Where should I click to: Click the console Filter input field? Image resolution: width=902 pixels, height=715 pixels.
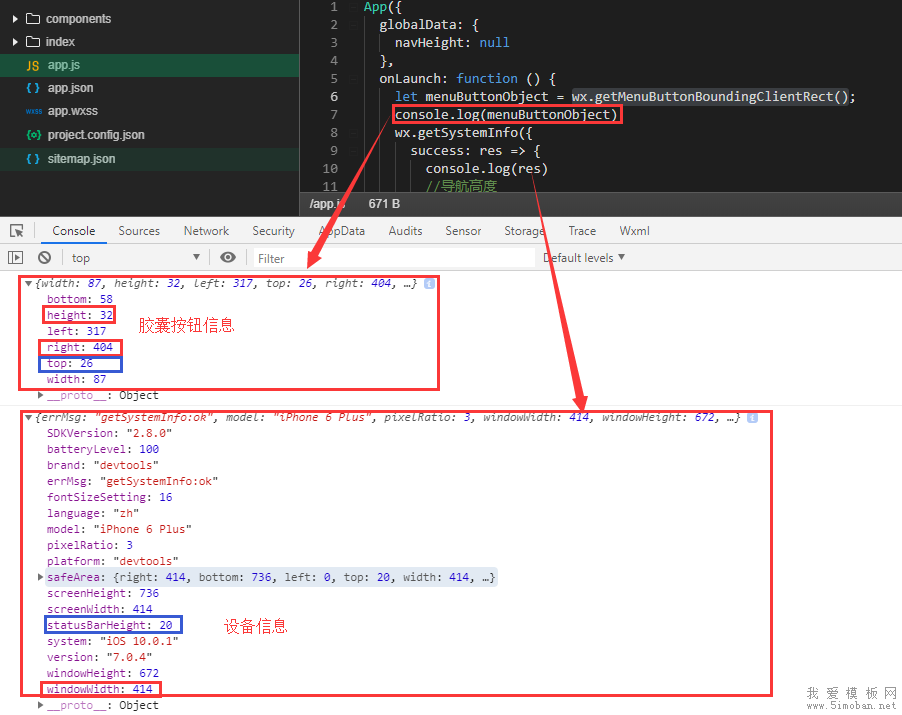[x=390, y=258]
